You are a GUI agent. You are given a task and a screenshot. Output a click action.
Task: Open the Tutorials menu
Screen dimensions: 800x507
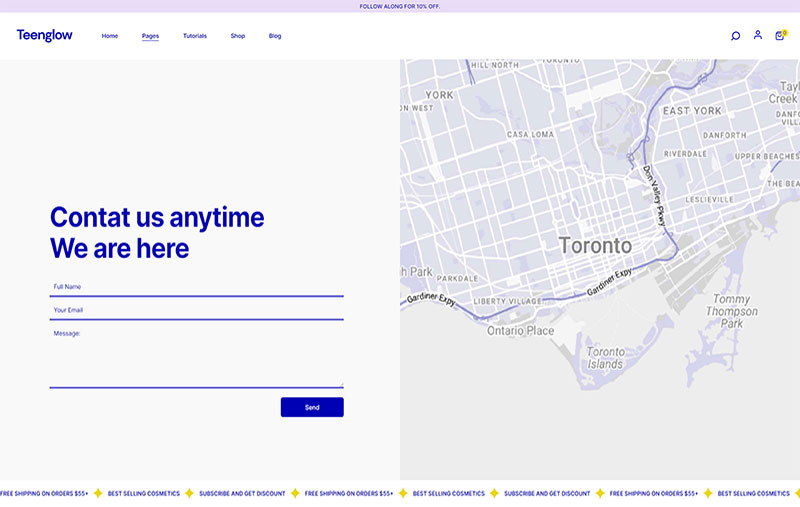click(195, 36)
